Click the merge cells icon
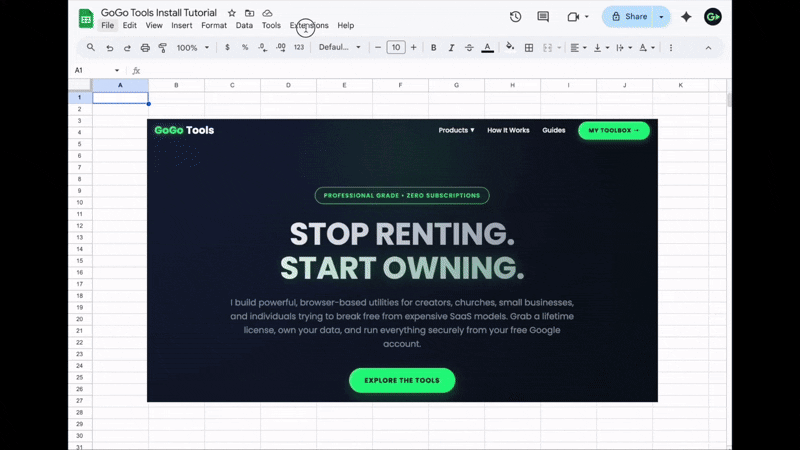The width and height of the screenshot is (800, 450). (547, 47)
